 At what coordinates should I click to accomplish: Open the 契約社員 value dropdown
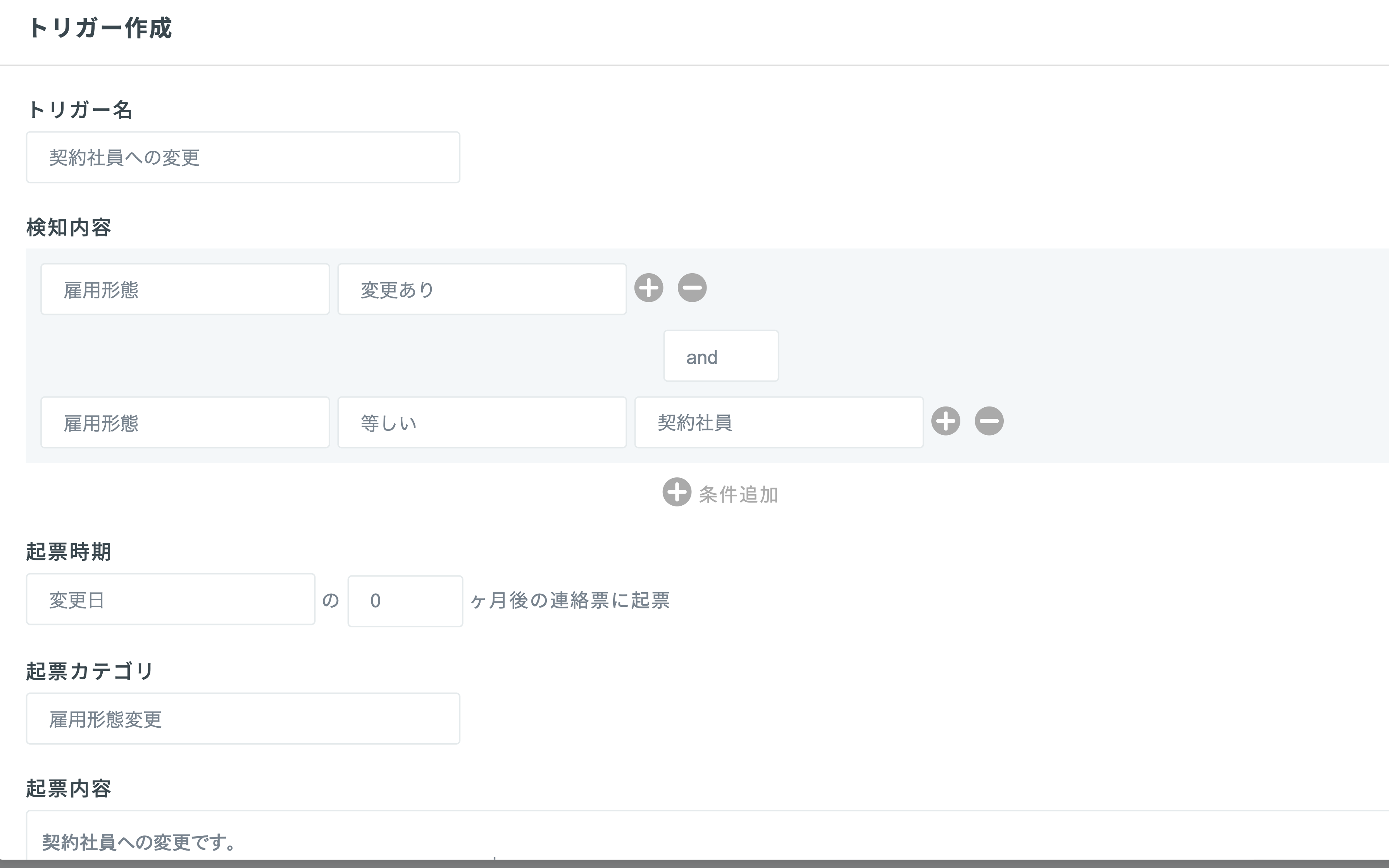point(779,422)
